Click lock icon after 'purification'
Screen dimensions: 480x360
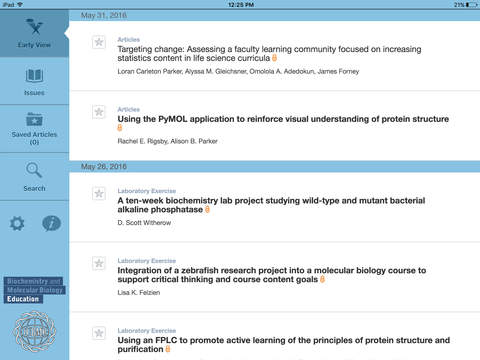pyautogui.click(x=168, y=349)
